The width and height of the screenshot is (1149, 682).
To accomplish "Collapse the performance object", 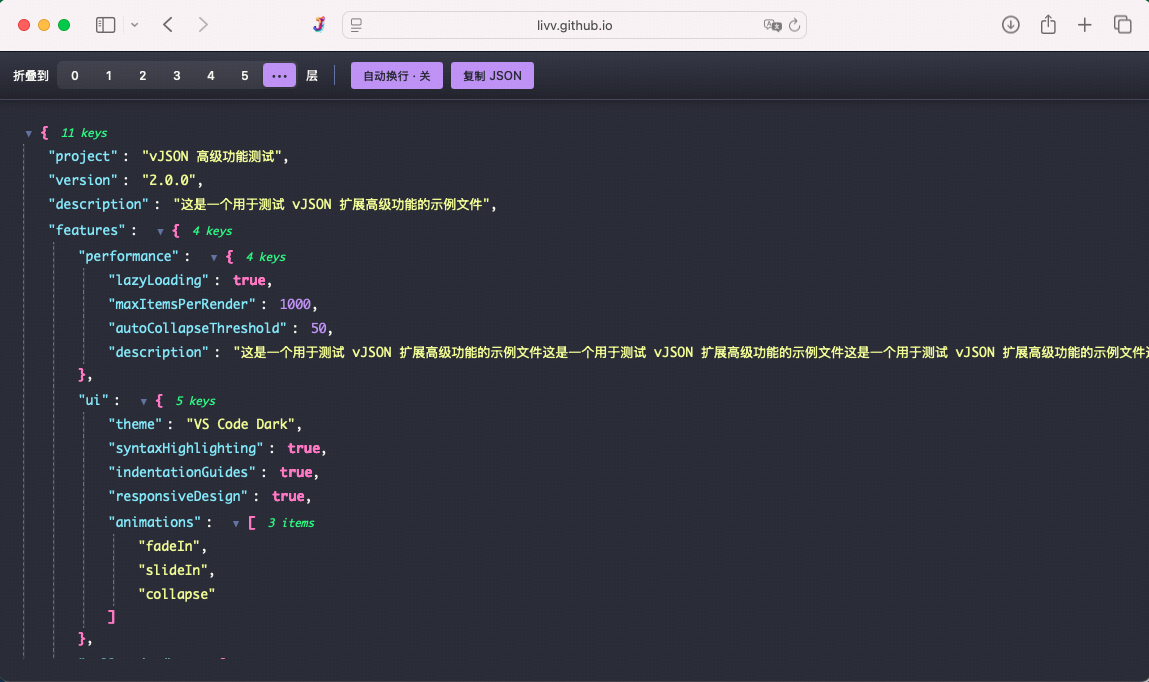I will pos(214,256).
